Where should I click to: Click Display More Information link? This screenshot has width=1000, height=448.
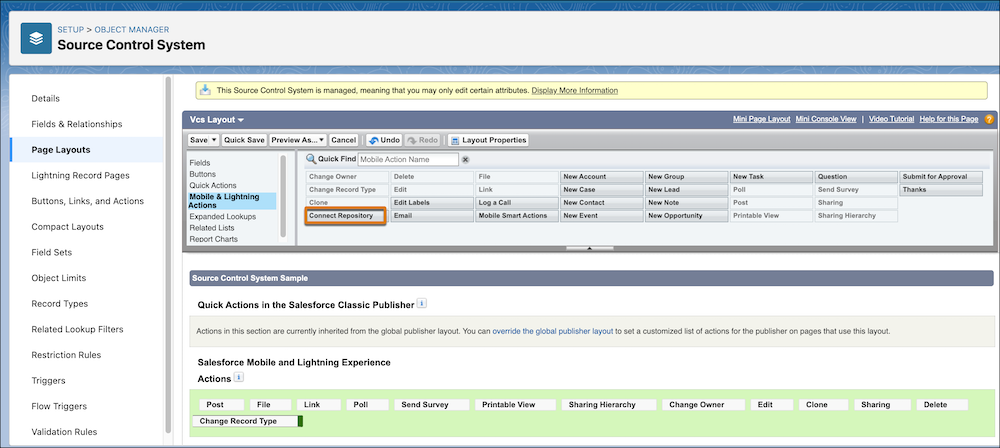point(575,91)
